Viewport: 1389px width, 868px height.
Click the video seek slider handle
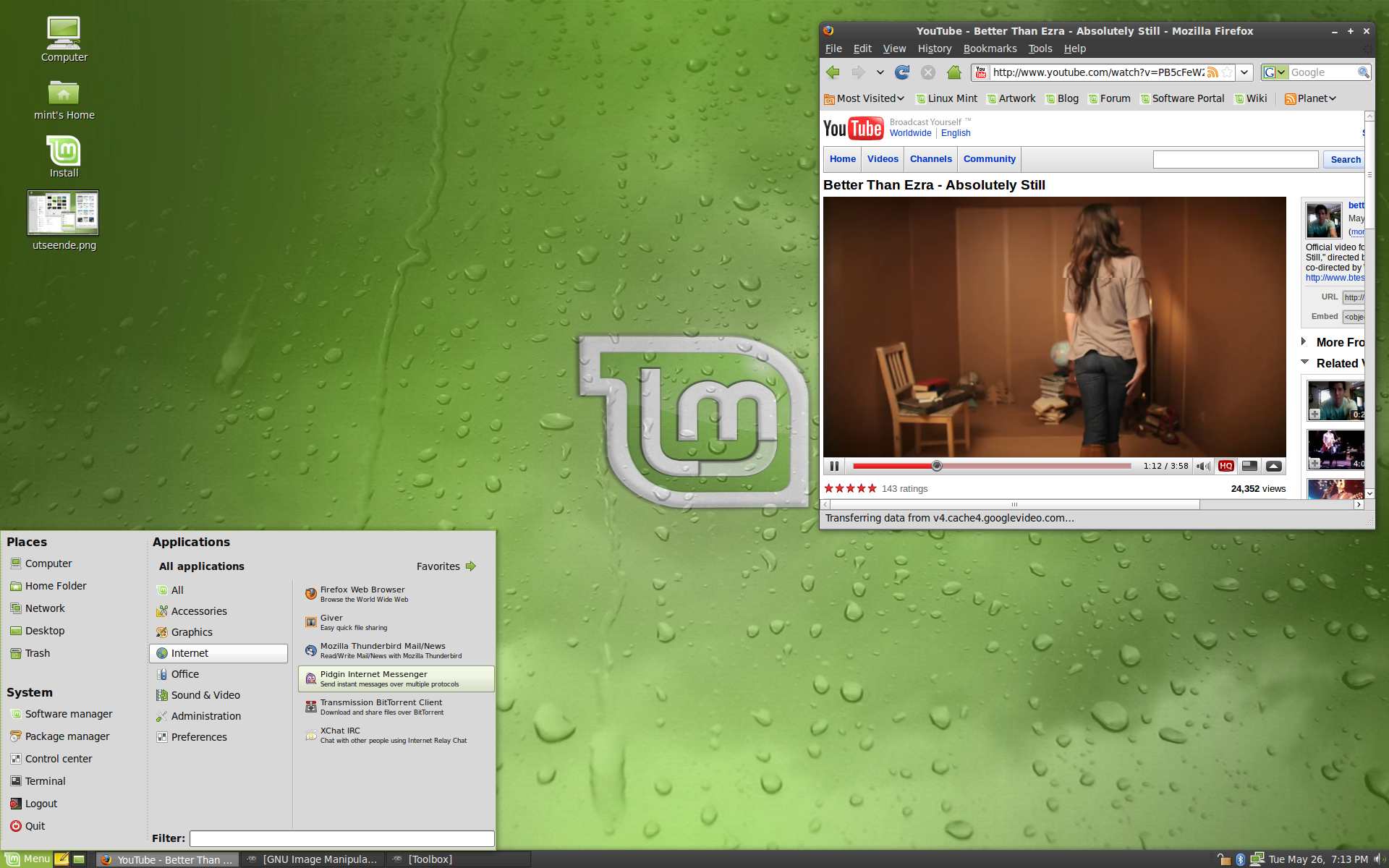tap(936, 466)
